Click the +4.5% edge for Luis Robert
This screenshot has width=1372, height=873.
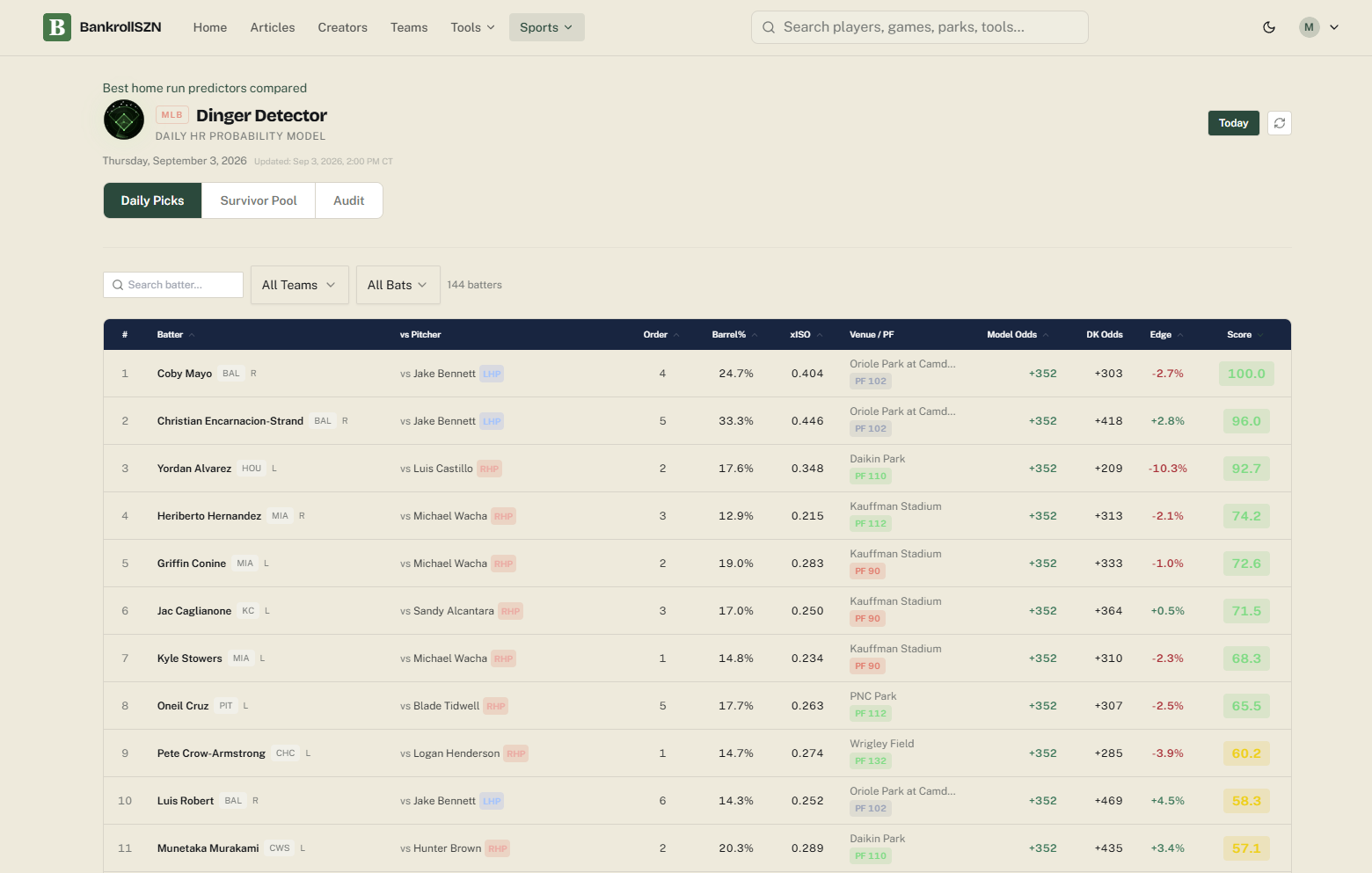(x=1168, y=801)
